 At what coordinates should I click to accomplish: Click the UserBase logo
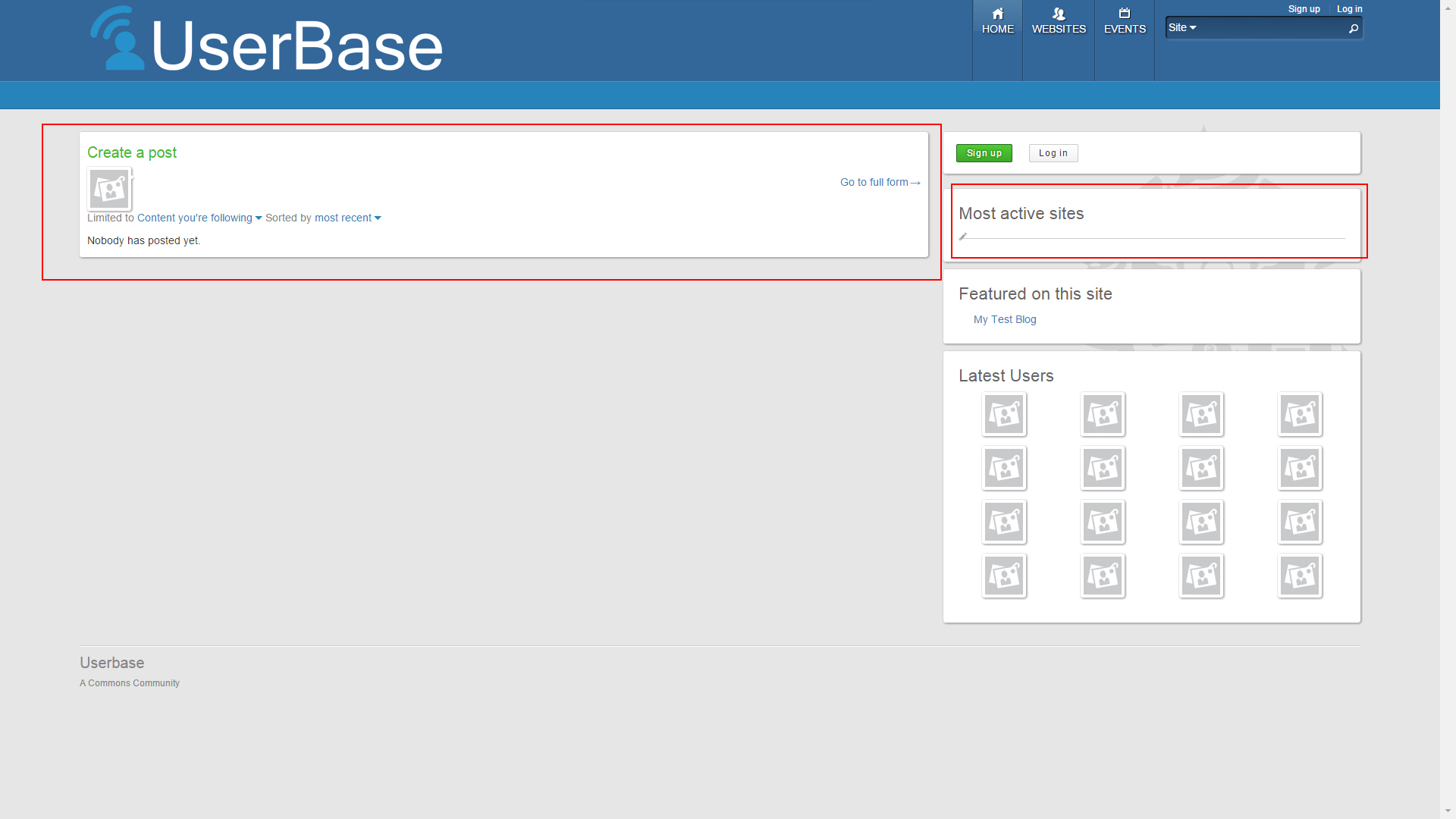pyautogui.click(x=267, y=42)
